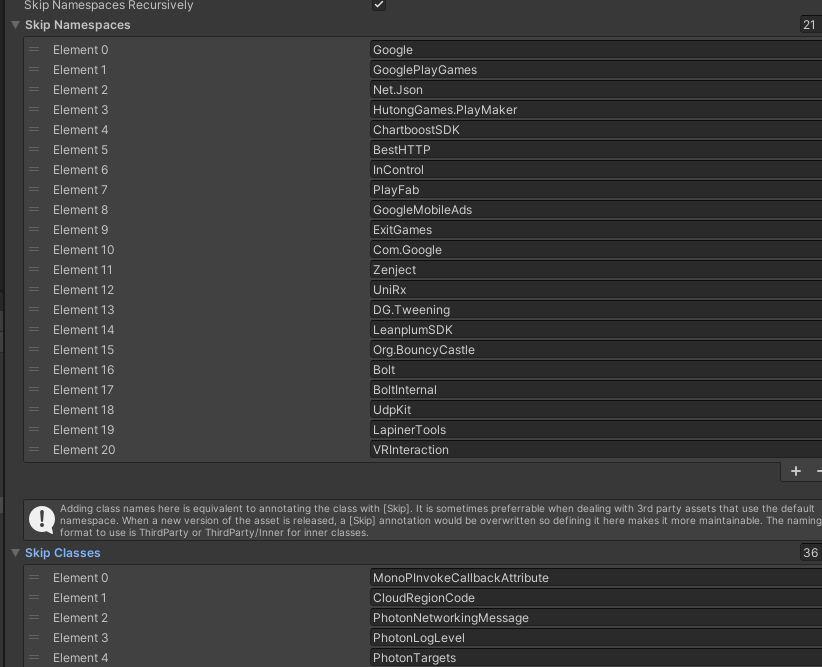Edit the GoogleMobileAds namespace field
The height and width of the screenshot is (667, 822).
pyautogui.click(x=596, y=210)
